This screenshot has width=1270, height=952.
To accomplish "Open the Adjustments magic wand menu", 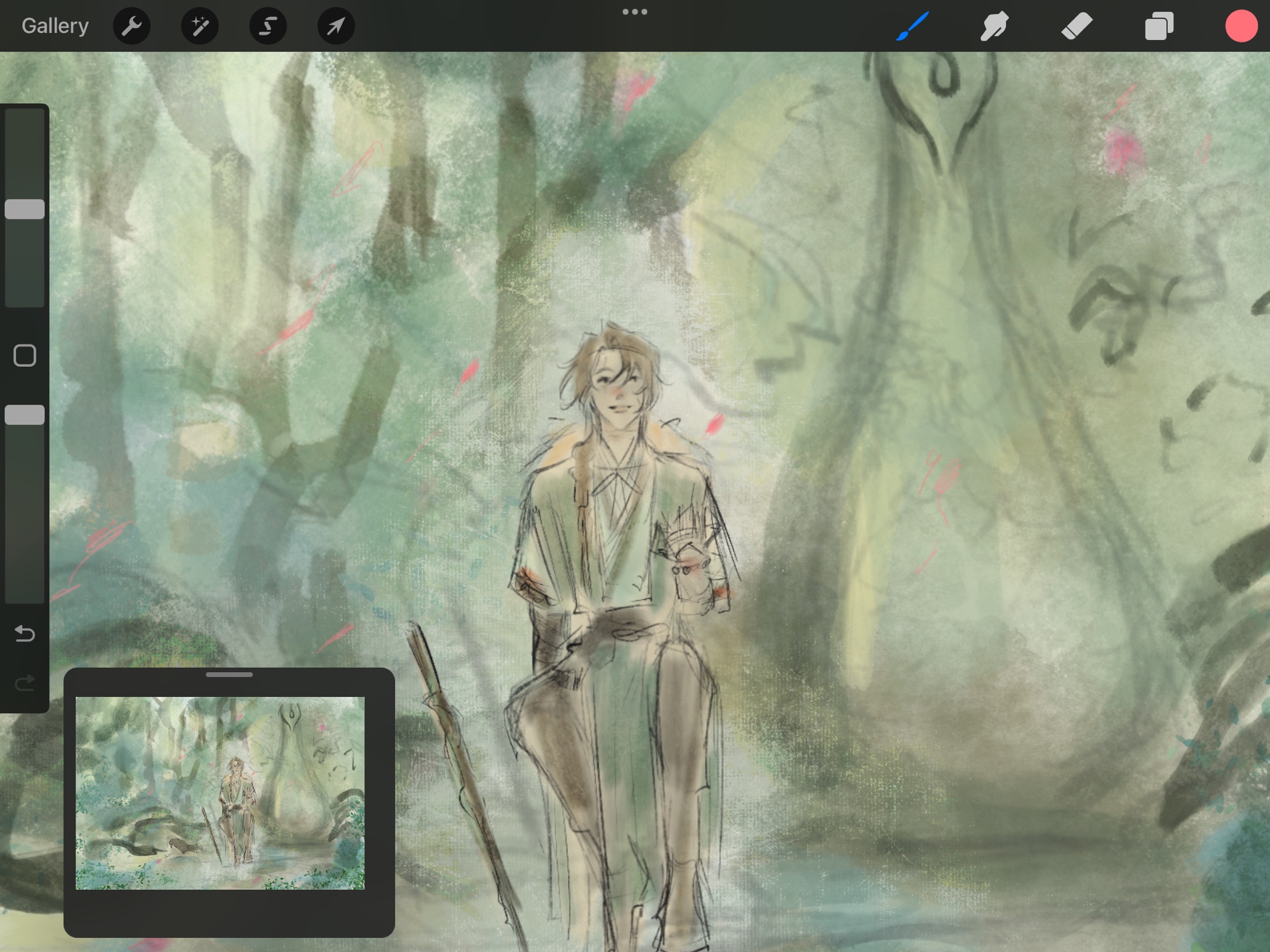I will 200,26.
